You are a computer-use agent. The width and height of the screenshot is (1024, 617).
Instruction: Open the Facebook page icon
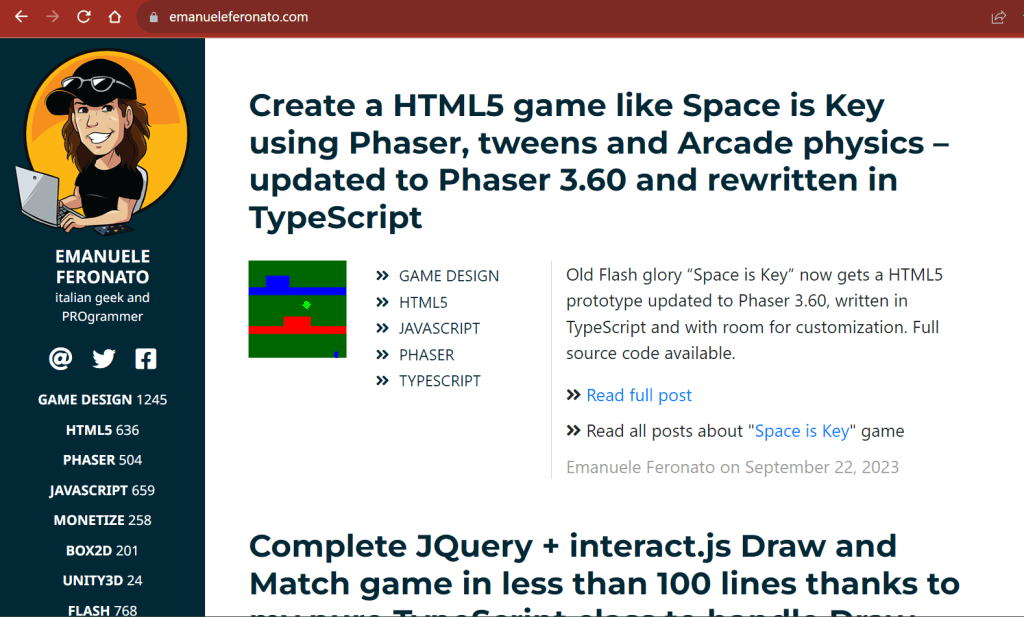click(146, 359)
